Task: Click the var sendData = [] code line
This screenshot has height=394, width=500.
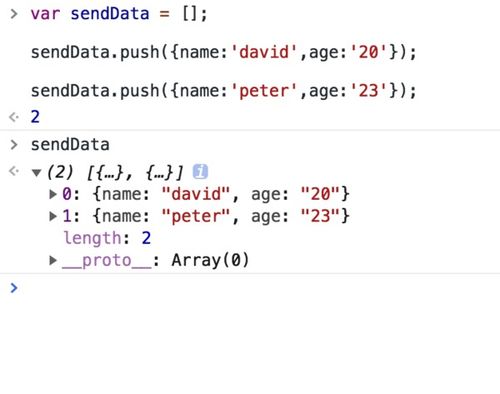Action: [x=119, y=14]
